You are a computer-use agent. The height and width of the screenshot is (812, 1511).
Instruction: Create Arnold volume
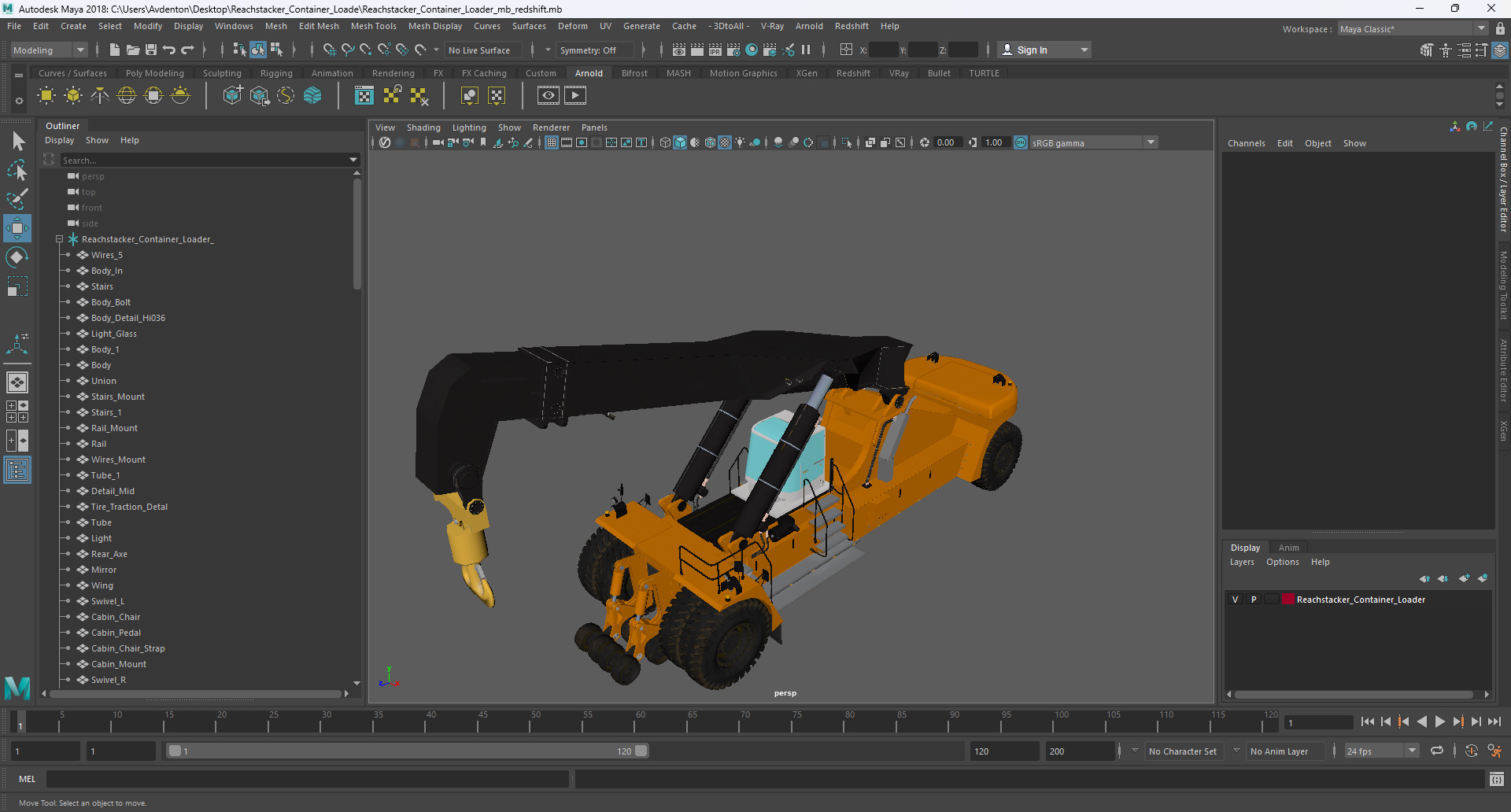(x=312, y=96)
